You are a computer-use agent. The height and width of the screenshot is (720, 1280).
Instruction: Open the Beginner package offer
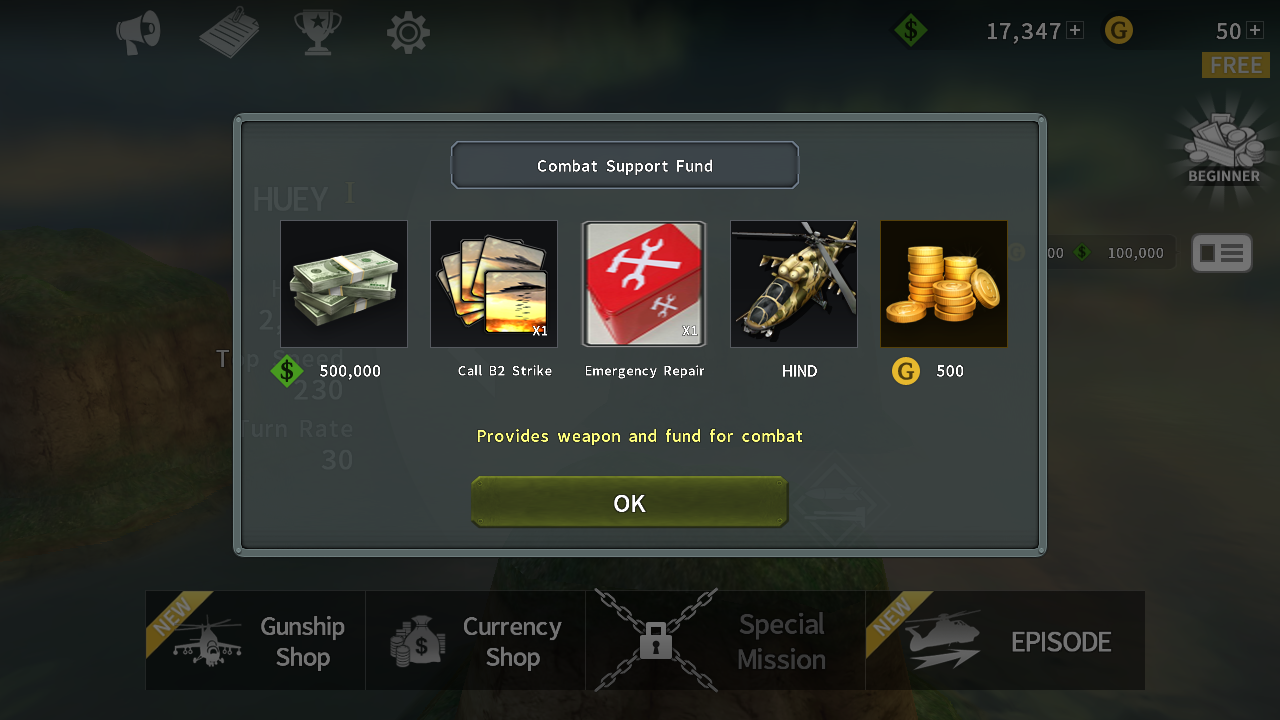(x=1224, y=147)
